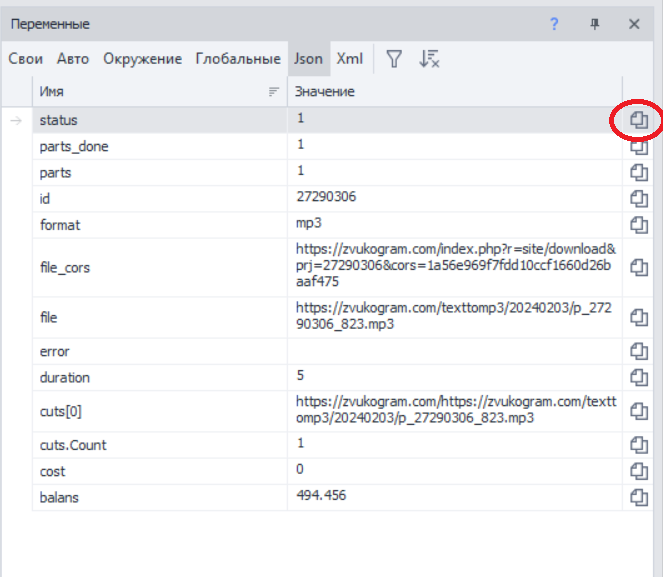Viewport: 663px width, 577px height.
Task: Switch to the Глобальные tab
Action: pos(238,59)
